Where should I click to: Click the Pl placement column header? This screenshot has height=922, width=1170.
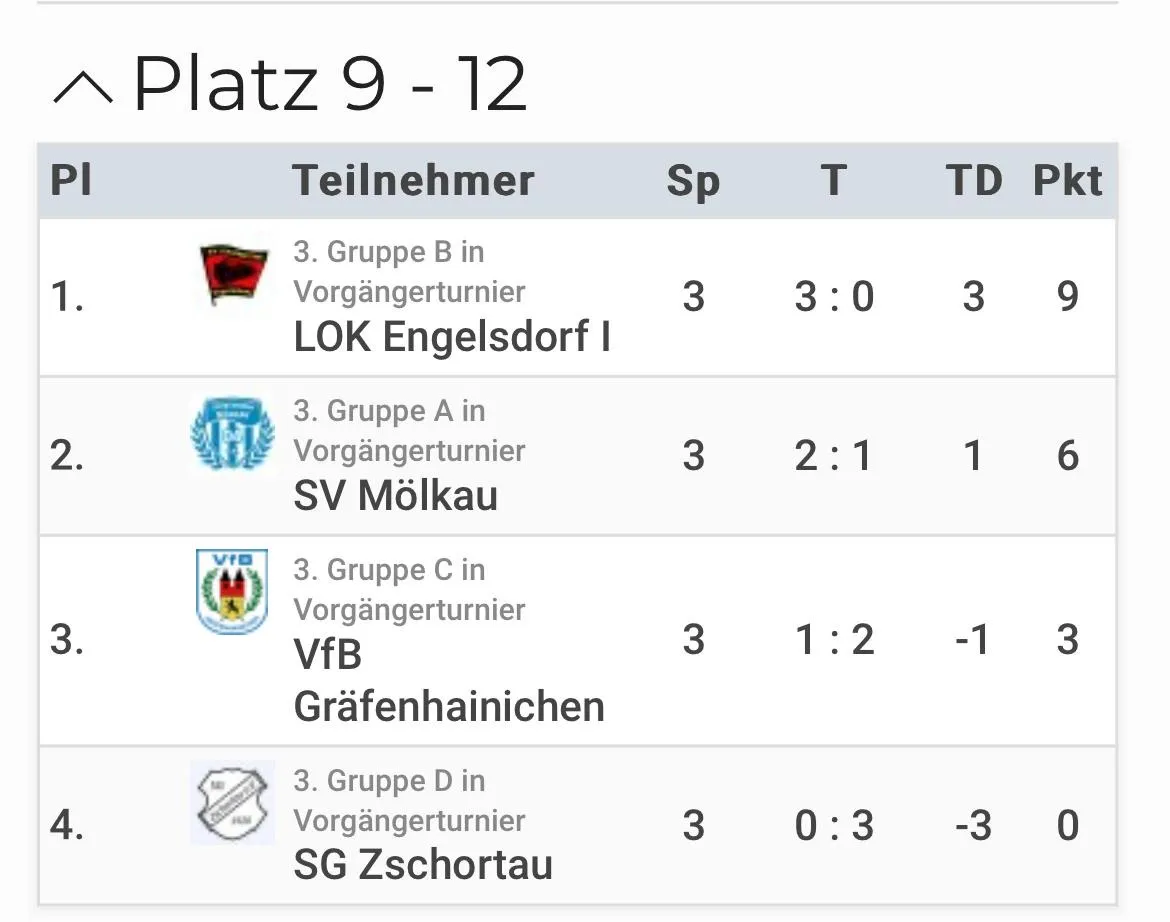pos(71,181)
